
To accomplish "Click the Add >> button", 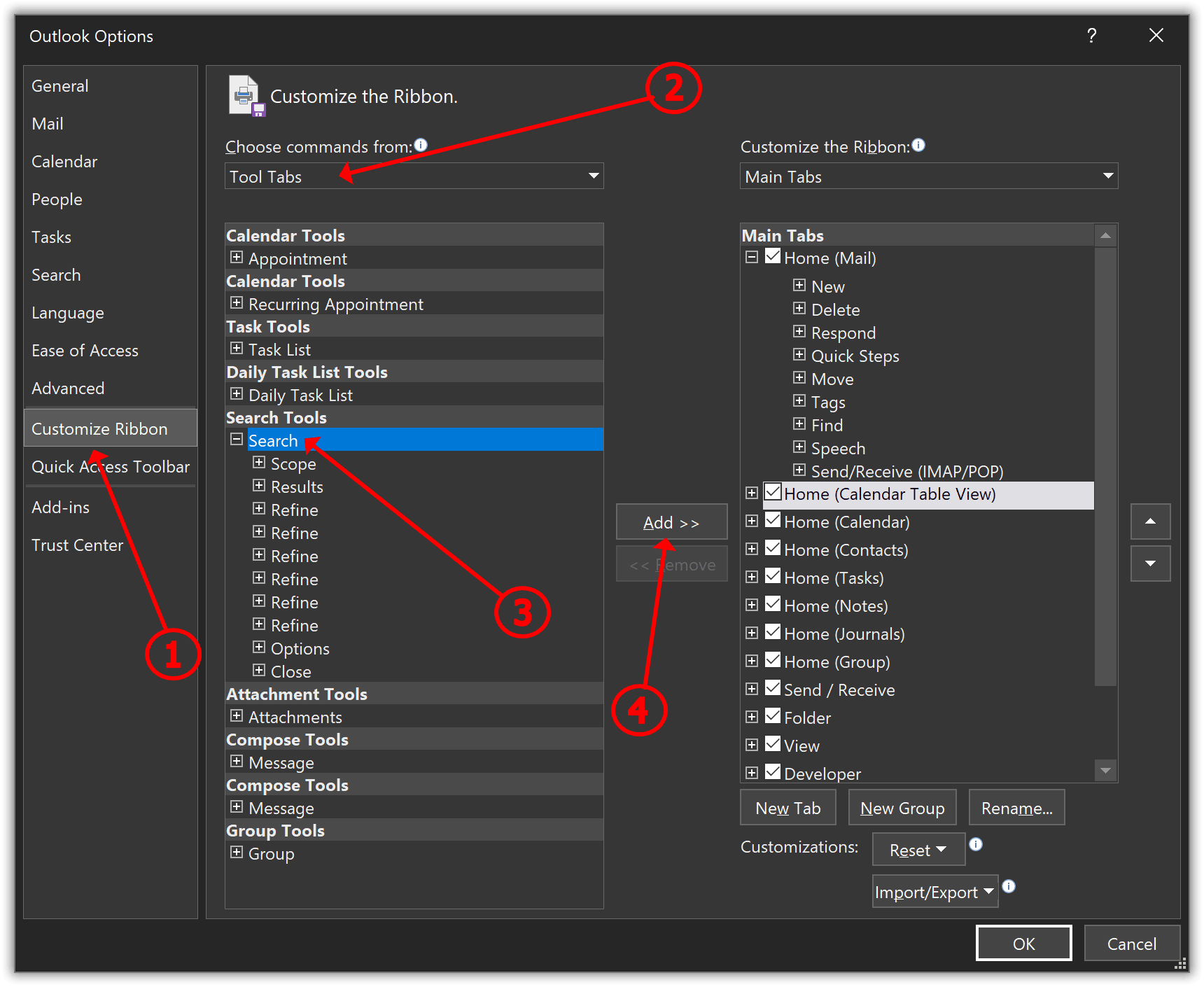I will [x=671, y=522].
